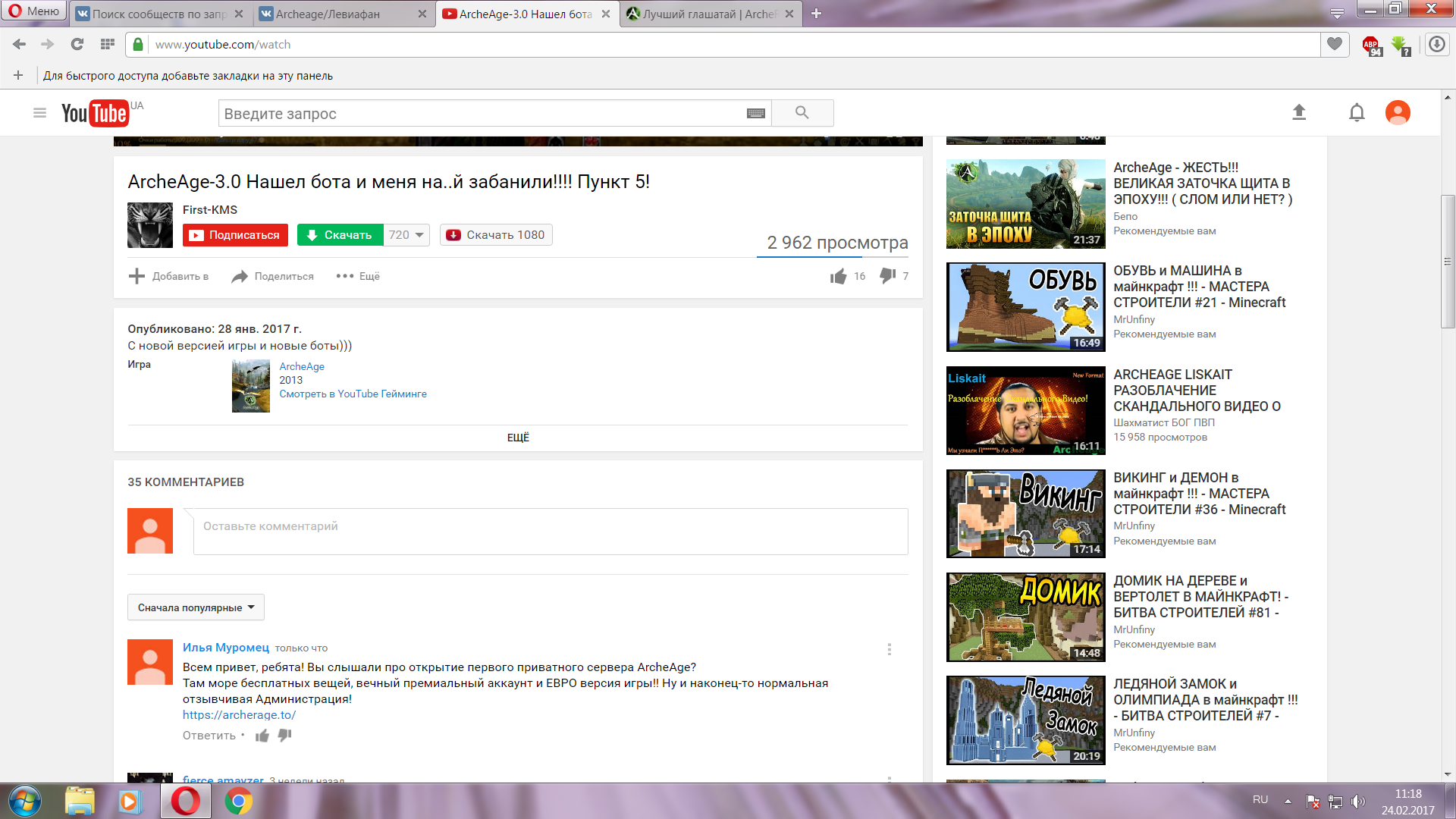
Task: Open the Сначала популярные sort dropdown
Action: pyautogui.click(x=196, y=607)
